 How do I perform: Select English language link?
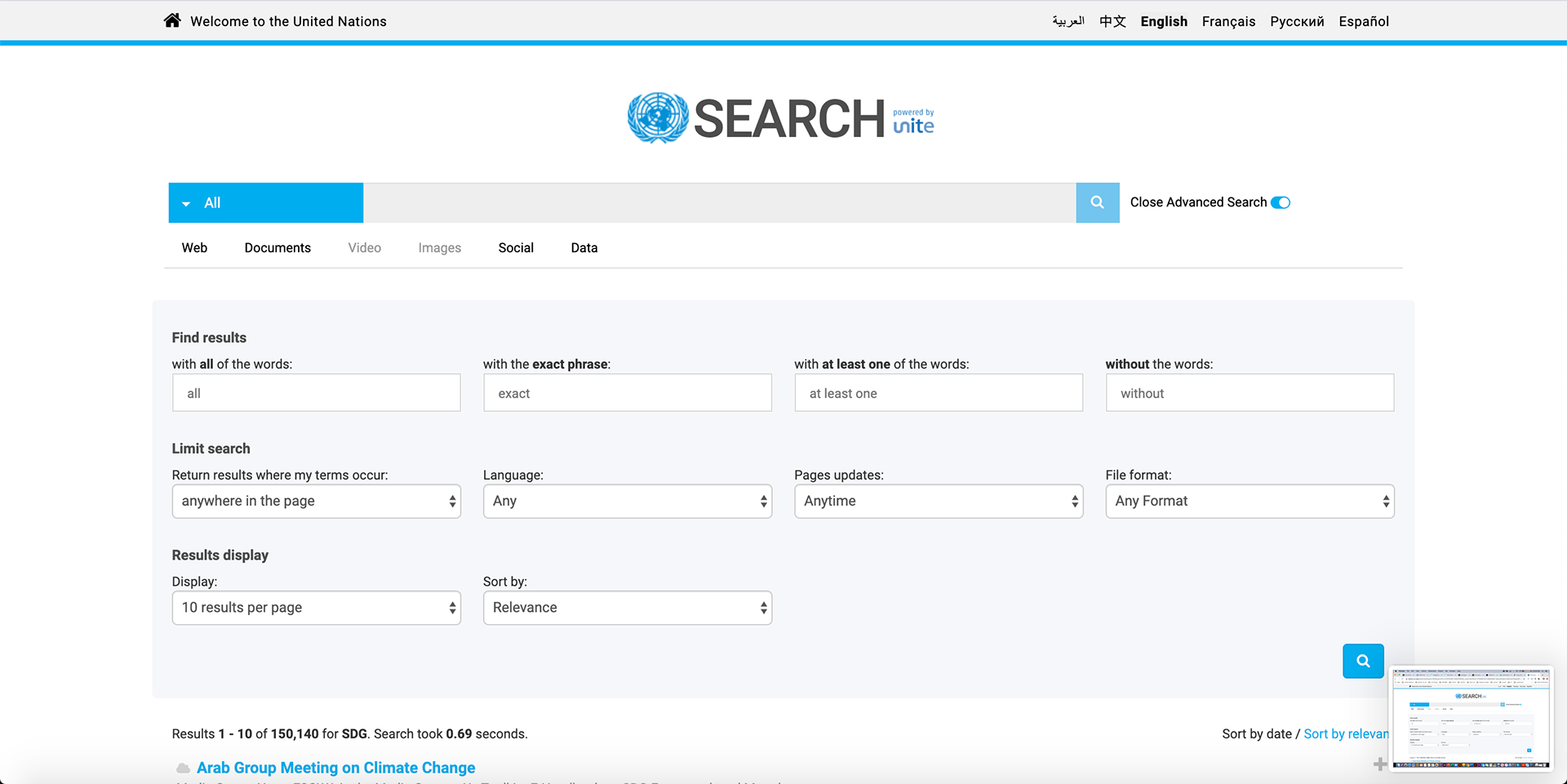1164,21
